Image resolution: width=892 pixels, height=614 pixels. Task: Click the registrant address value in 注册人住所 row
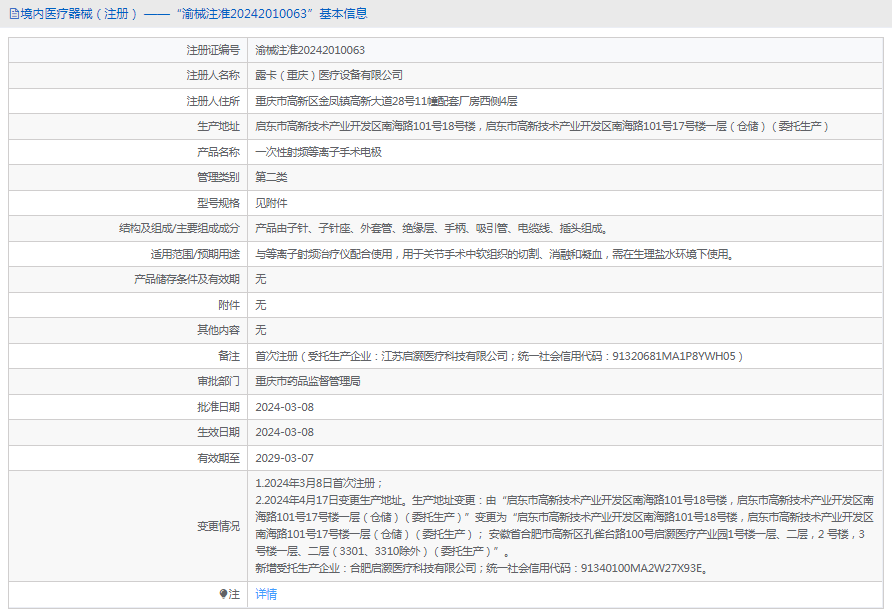(386, 101)
